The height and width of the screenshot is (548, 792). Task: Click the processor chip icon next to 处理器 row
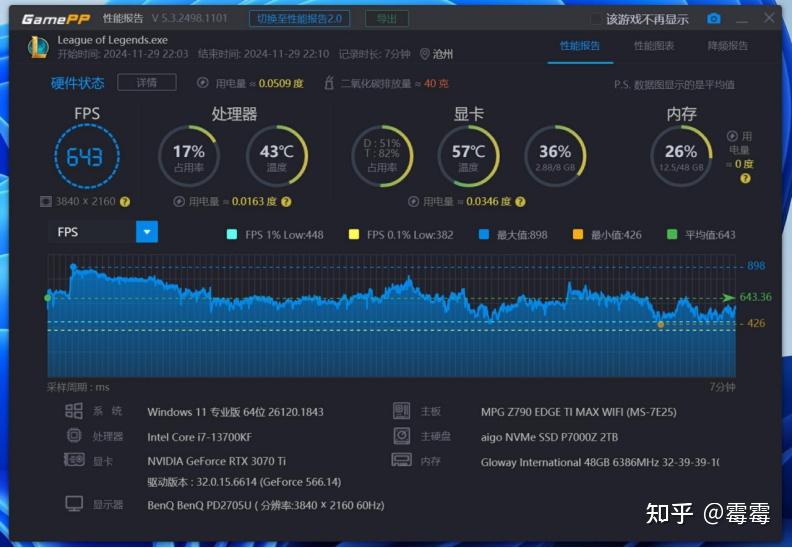click(74, 435)
